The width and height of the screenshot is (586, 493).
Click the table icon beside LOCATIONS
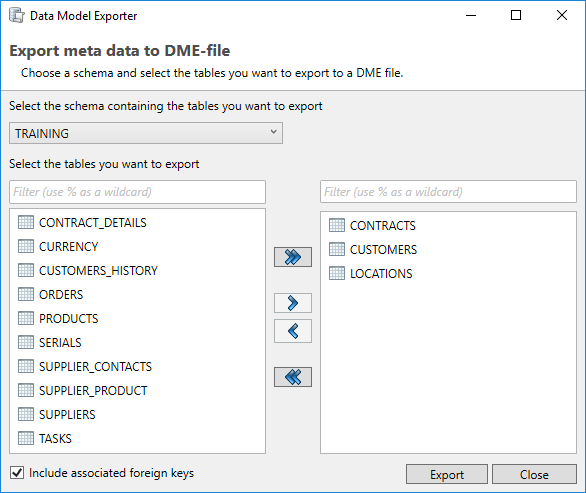pos(337,273)
